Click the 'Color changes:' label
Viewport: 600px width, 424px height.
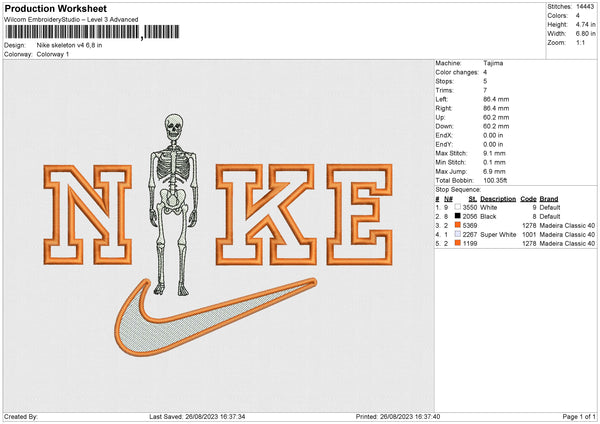457,72
